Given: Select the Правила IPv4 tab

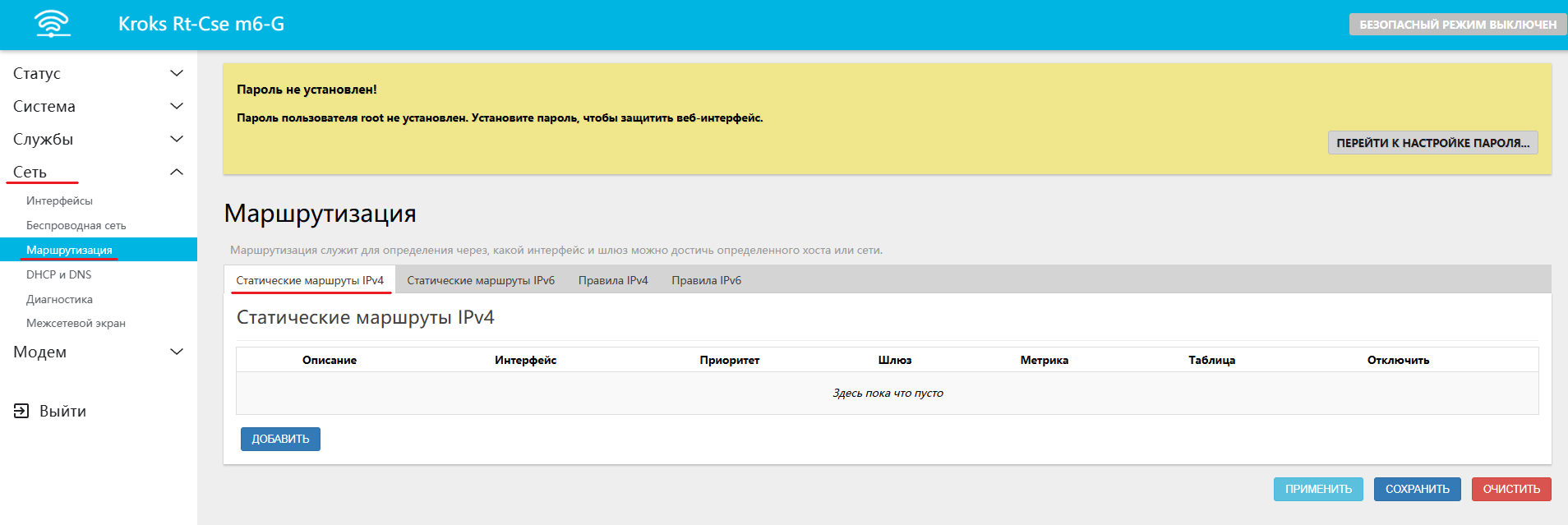Looking at the screenshot, I should (x=613, y=280).
